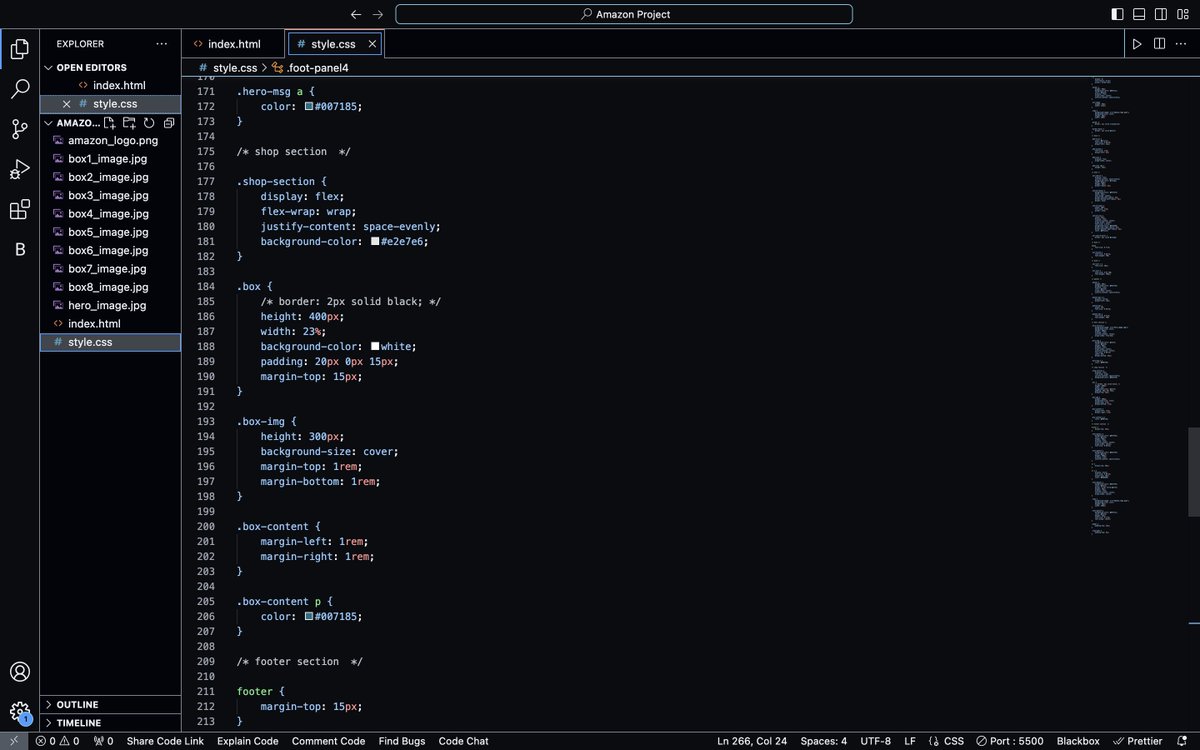The height and width of the screenshot is (750, 1200).
Task: Open the Accounts menu icon
Action: tap(20, 672)
